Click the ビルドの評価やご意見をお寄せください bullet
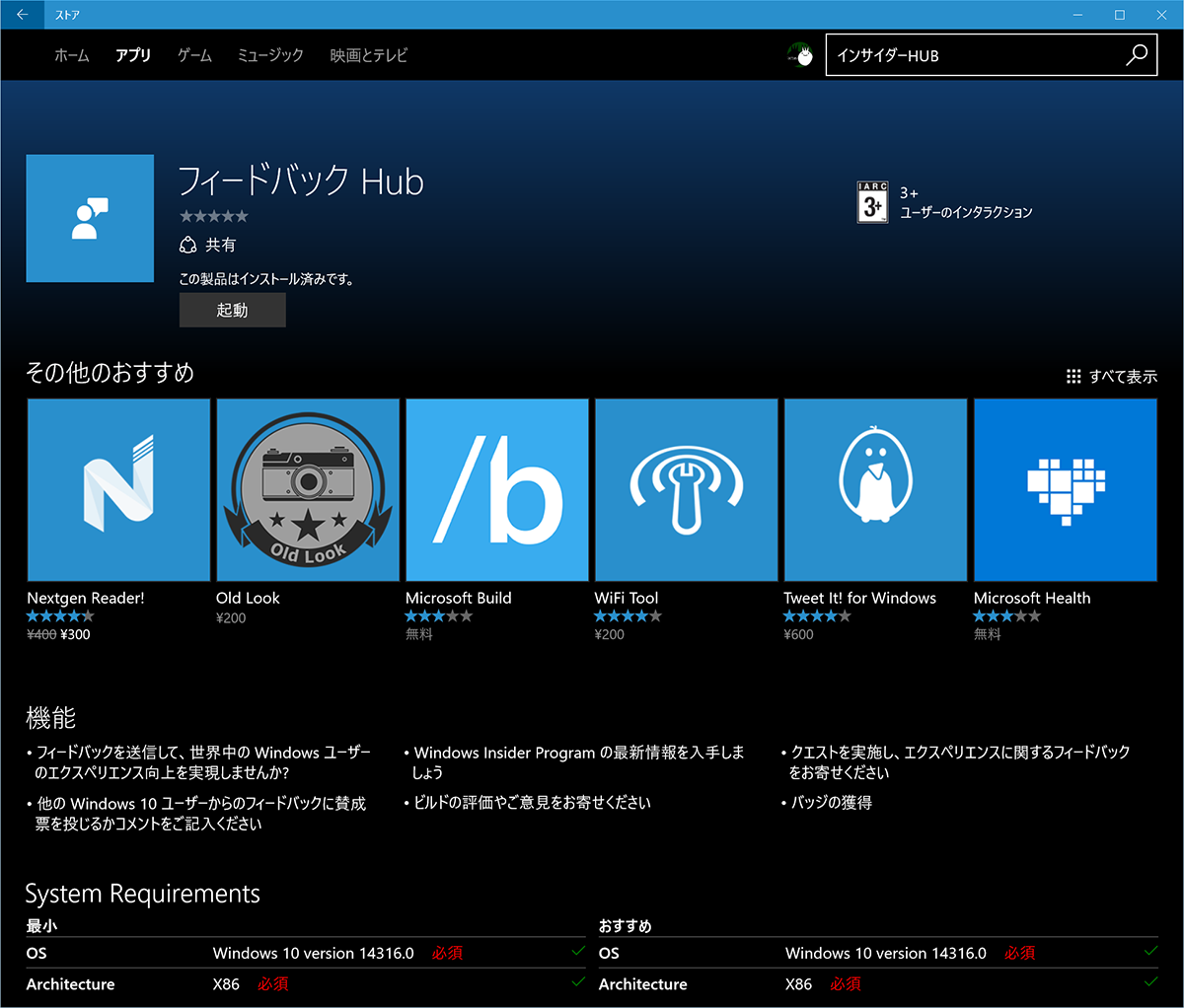This screenshot has height=1008, width=1184. [532, 803]
